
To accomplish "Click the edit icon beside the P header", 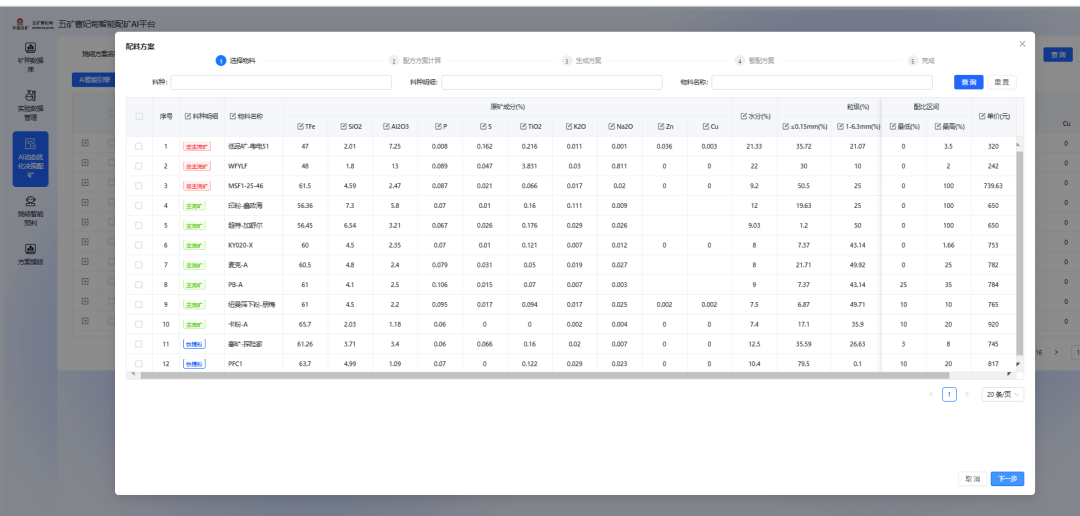I will [x=437, y=127].
